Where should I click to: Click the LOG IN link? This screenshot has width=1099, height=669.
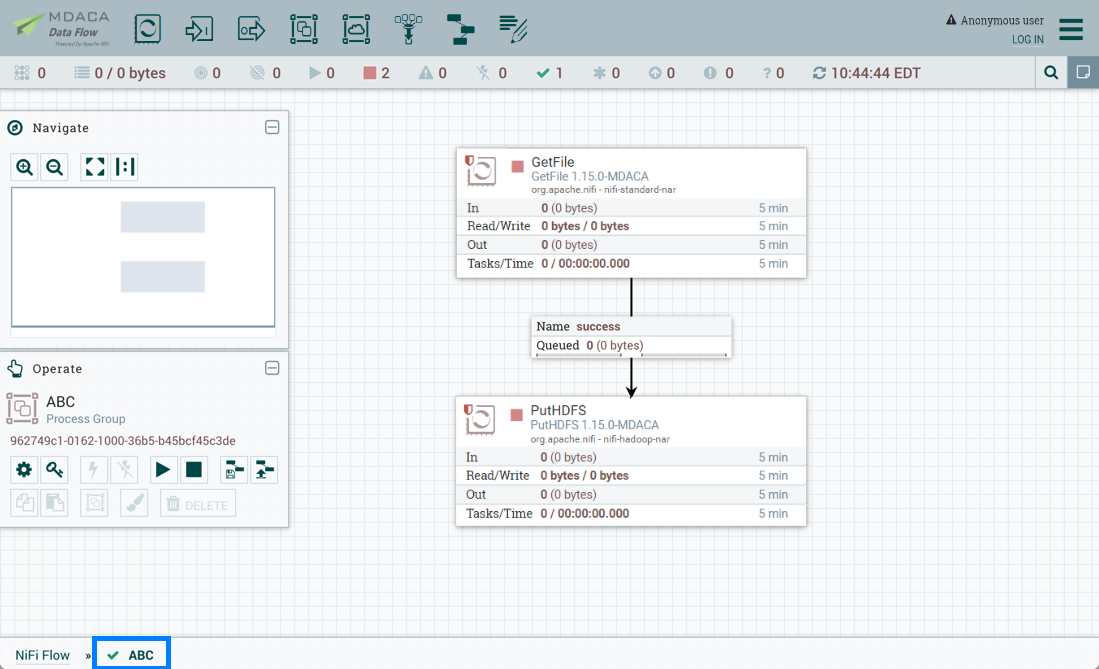click(1027, 39)
